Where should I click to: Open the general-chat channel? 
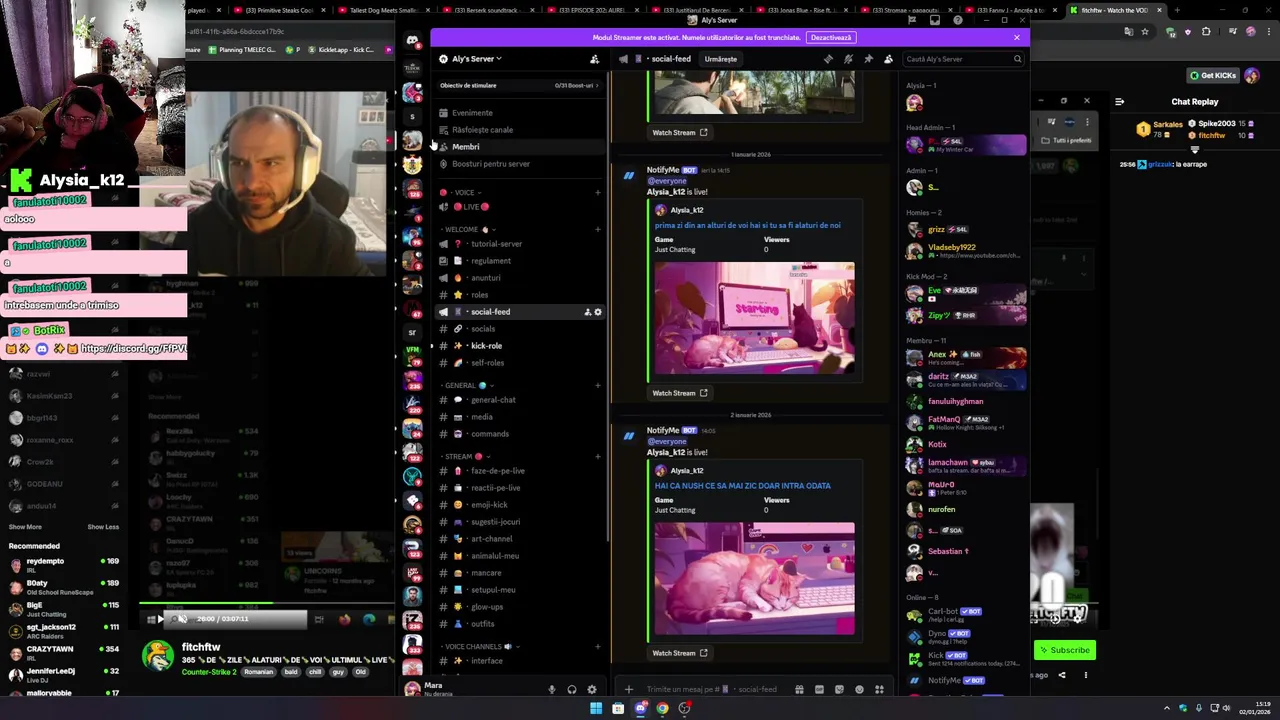(x=519, y=400)
